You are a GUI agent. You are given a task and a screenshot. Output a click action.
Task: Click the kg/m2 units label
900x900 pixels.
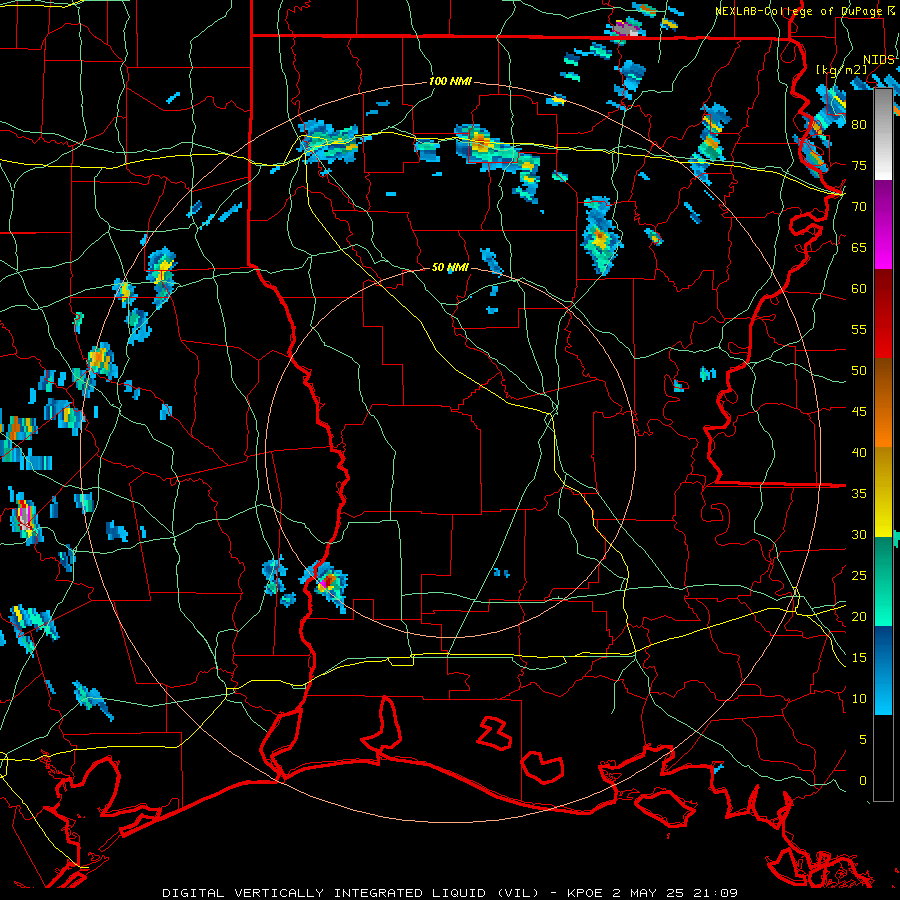(x=841, y=70)
